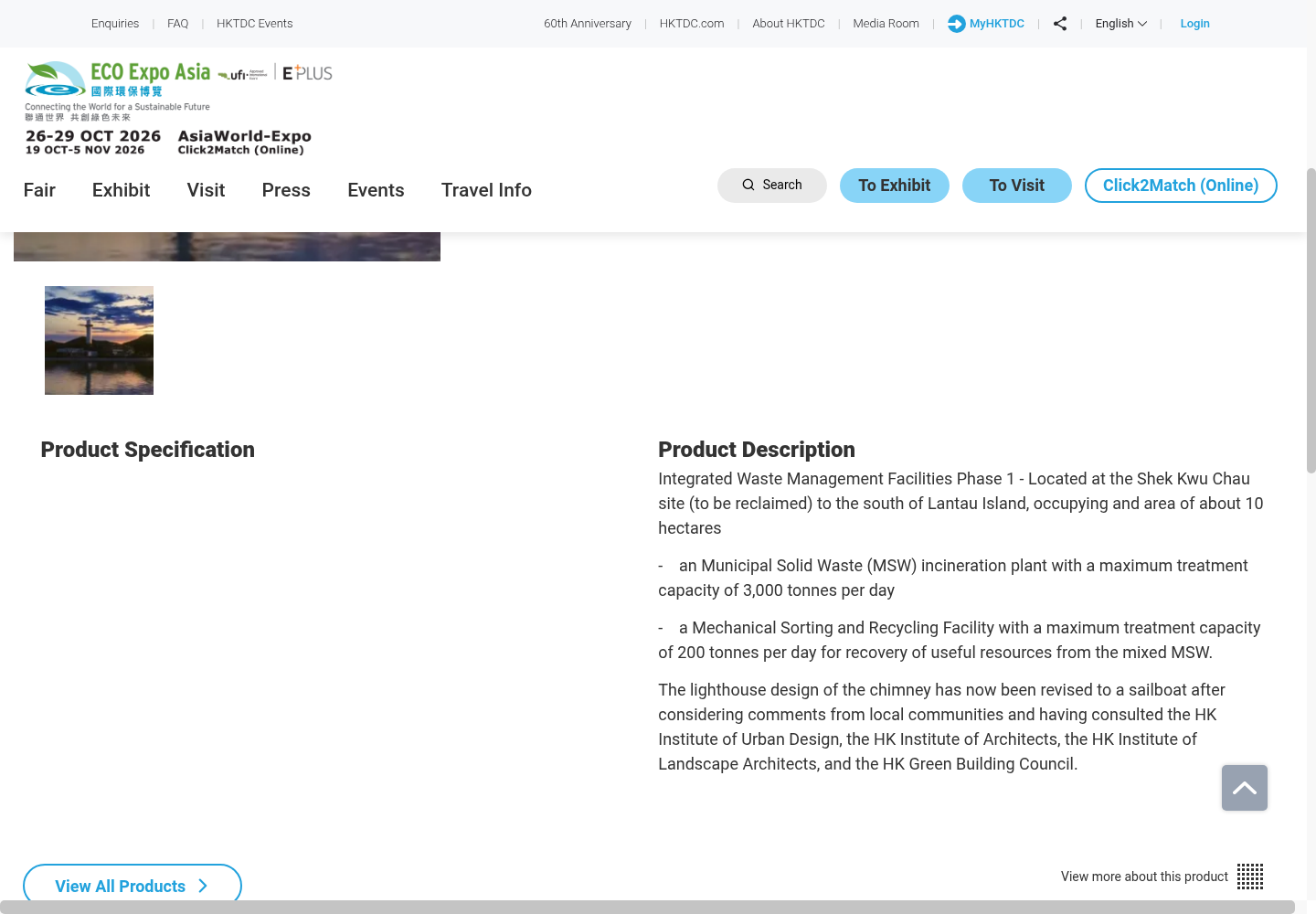The width and height of the screenshot is (1316, 914).
Task: Click the Login link
Action: [1194, 24]
